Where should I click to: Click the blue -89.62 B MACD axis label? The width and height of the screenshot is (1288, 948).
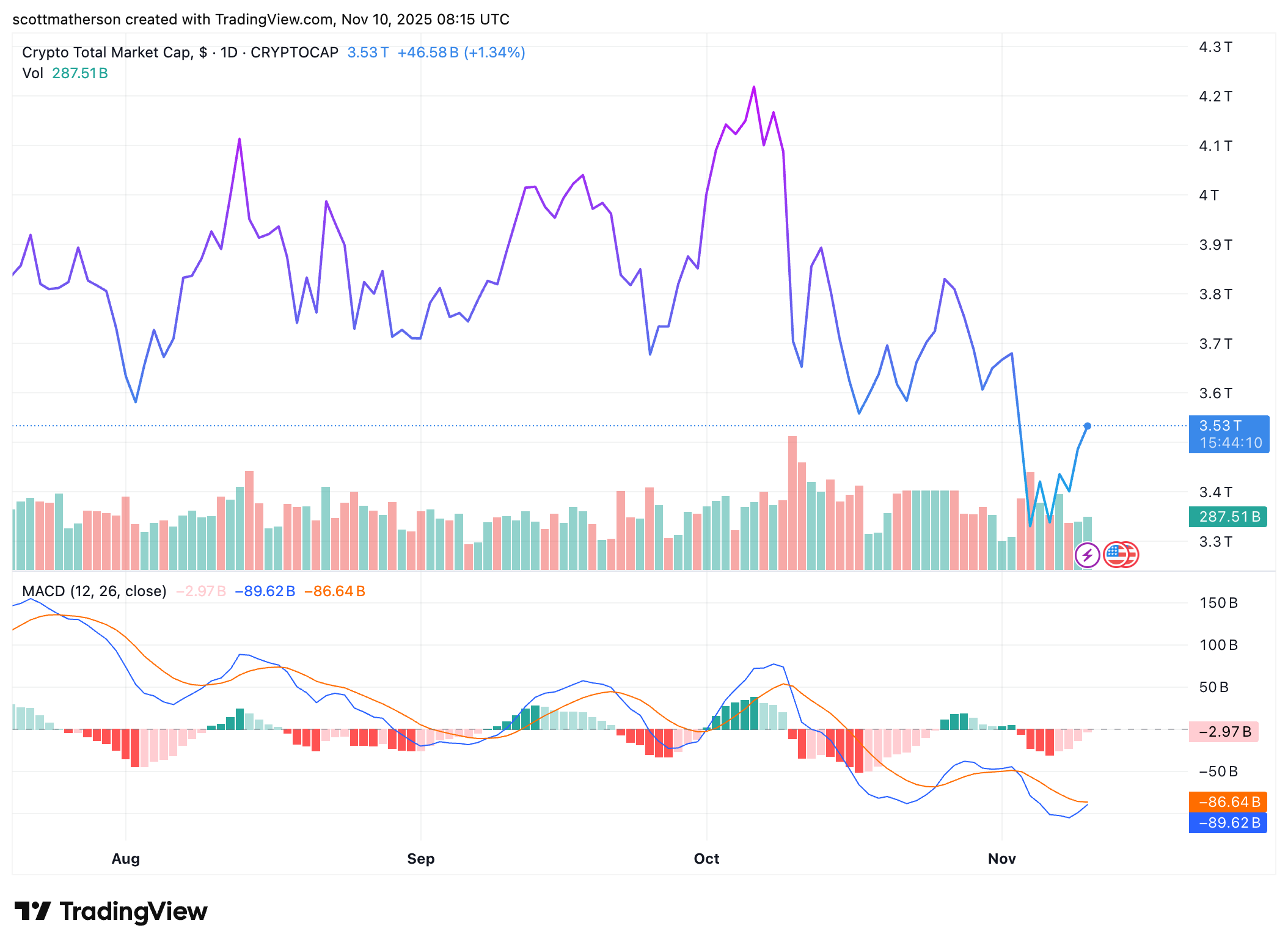click(x=1229, y=823)
